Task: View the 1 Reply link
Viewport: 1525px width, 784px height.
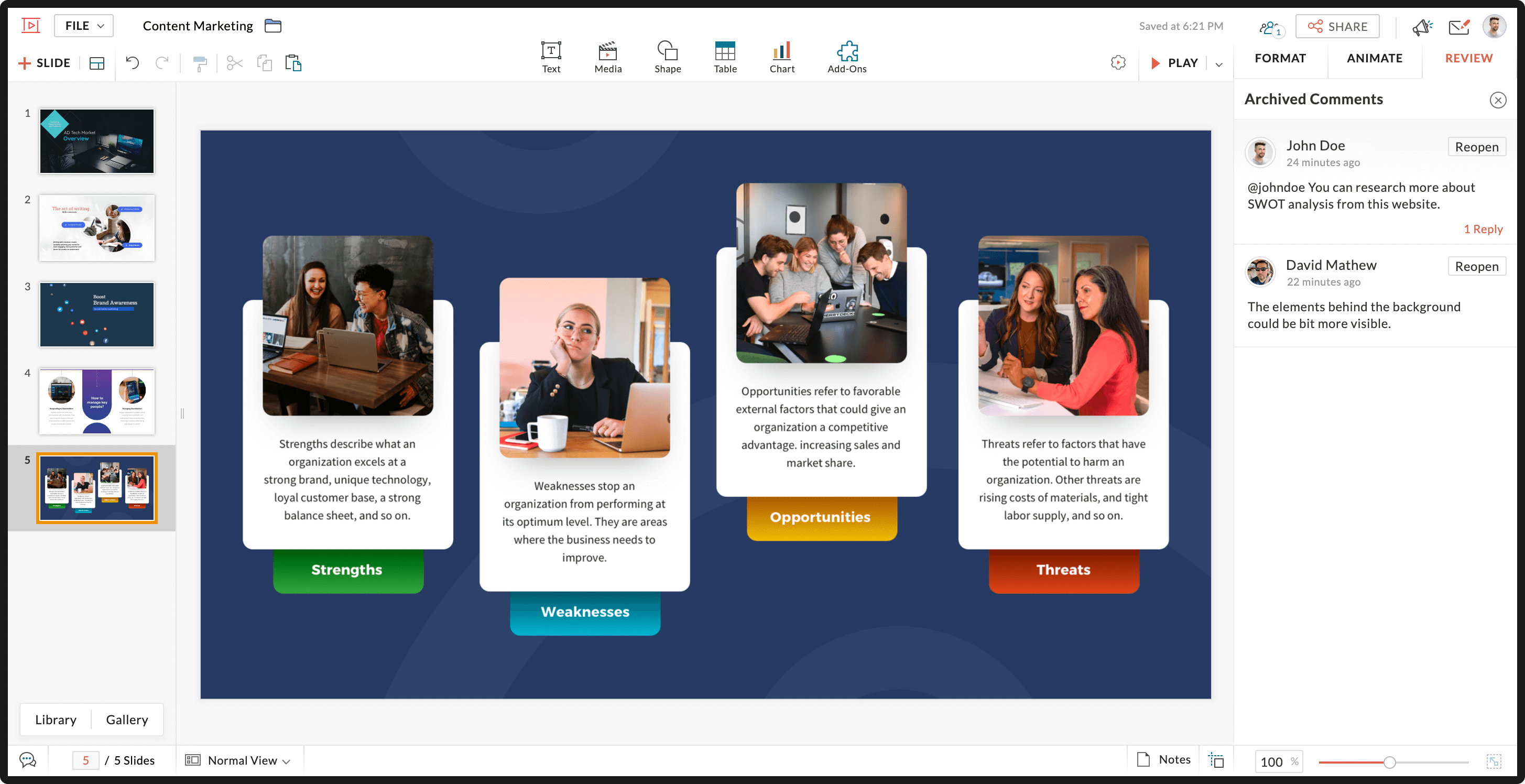Action: click(x=1483, y=229)
